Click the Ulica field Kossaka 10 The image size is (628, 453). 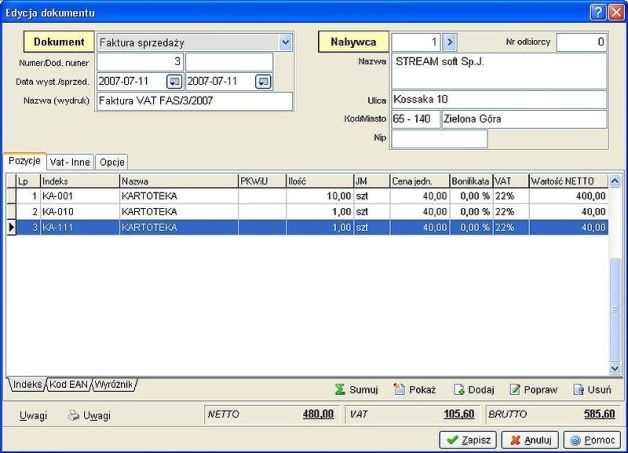[499, 99]
